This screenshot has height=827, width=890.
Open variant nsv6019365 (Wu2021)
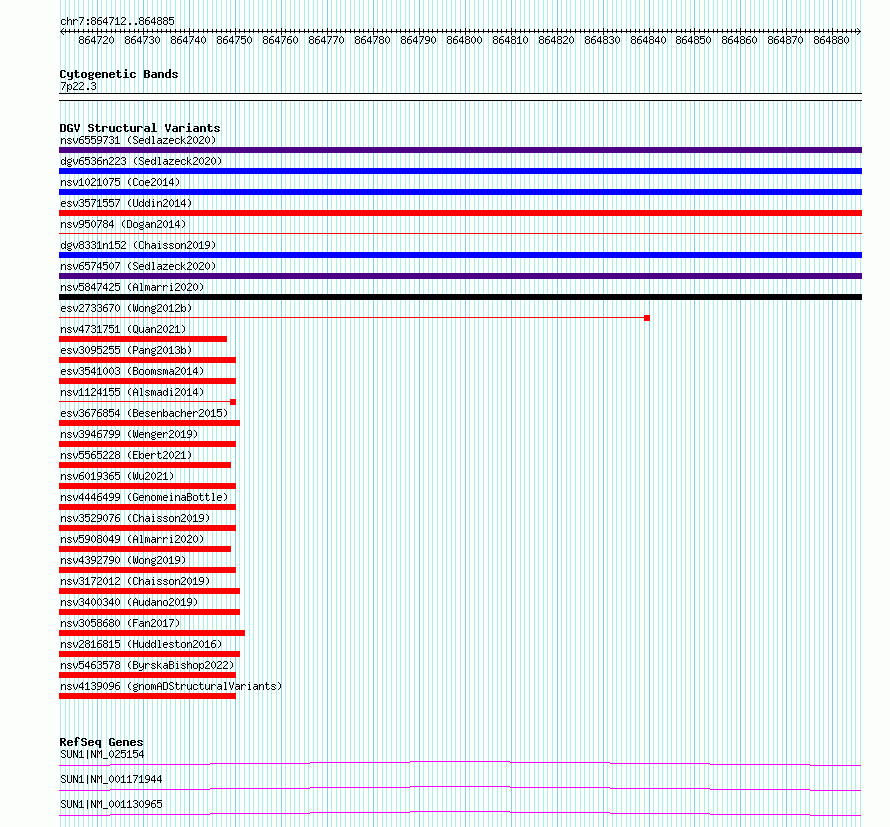point(117,476)
